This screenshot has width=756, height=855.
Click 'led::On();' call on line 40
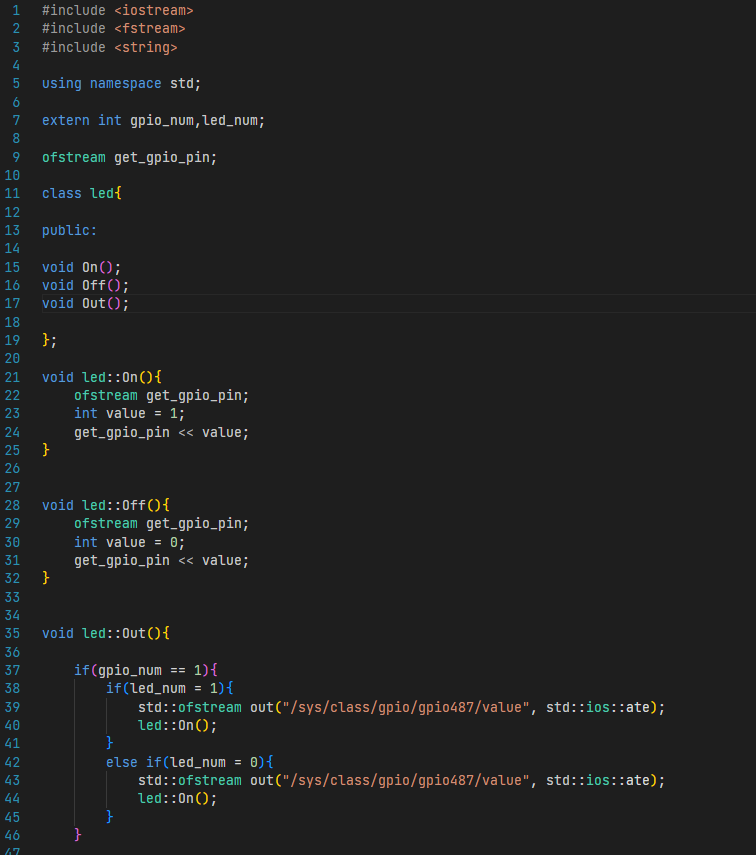tap(177, 725)
